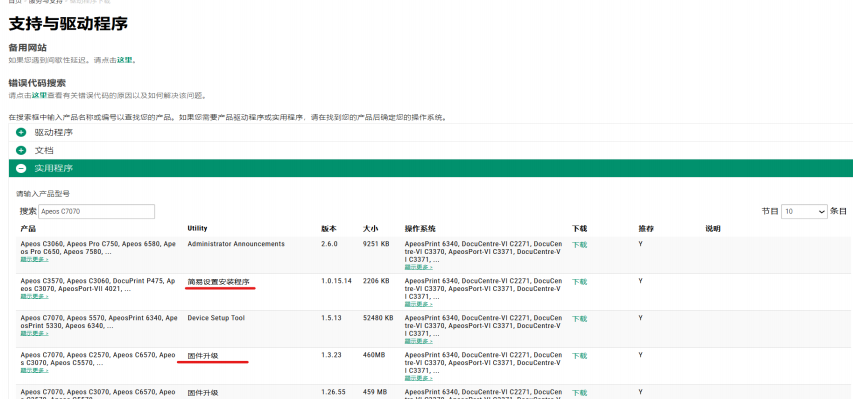This screenshot has height=399, width=853.
Task: Download 固件升级 version 1.3.23
Action: coord(579,356)
